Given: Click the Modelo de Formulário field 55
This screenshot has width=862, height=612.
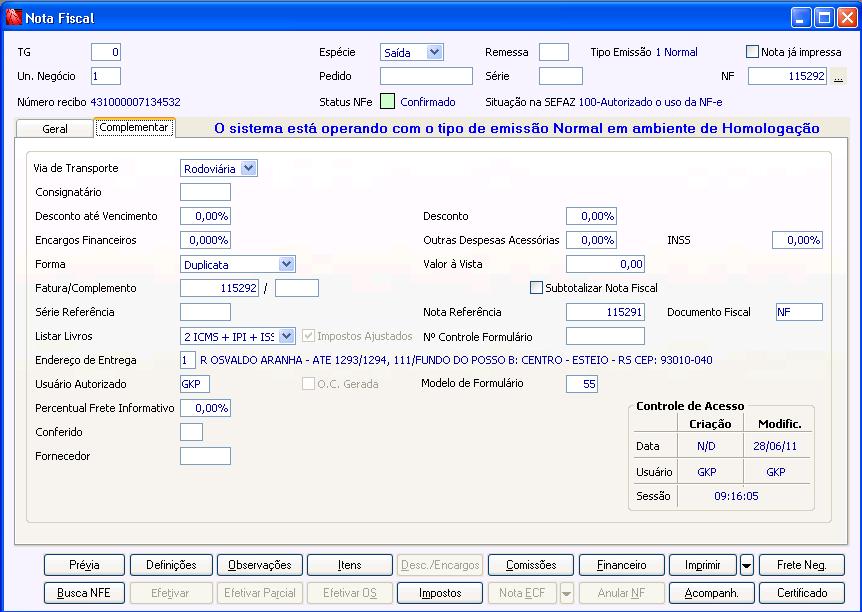Looking at the screenshot, I should pos(582,384).
